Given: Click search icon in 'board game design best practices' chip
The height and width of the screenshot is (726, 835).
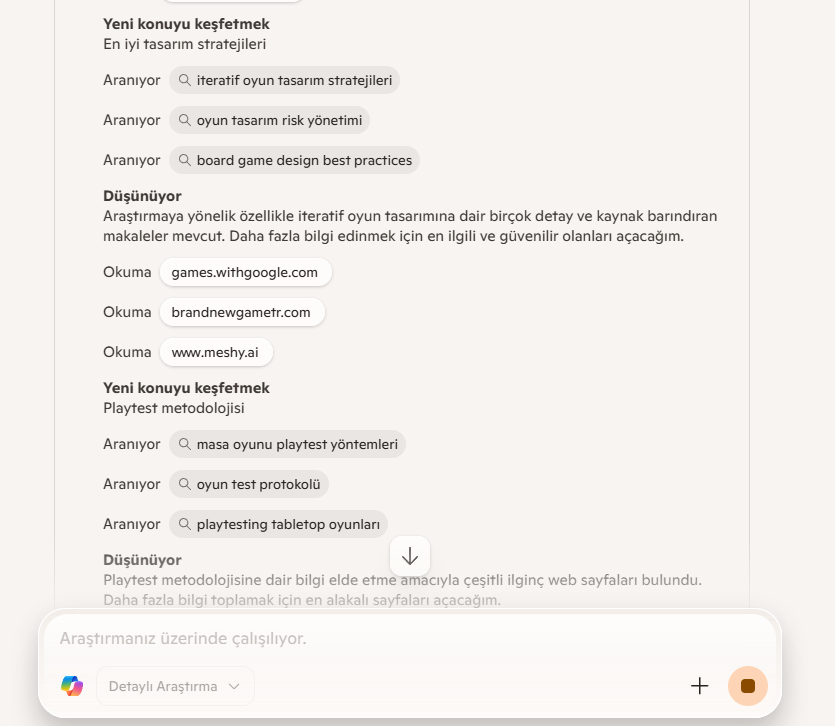Looking at the screenshot, I should tap(184, 160).
